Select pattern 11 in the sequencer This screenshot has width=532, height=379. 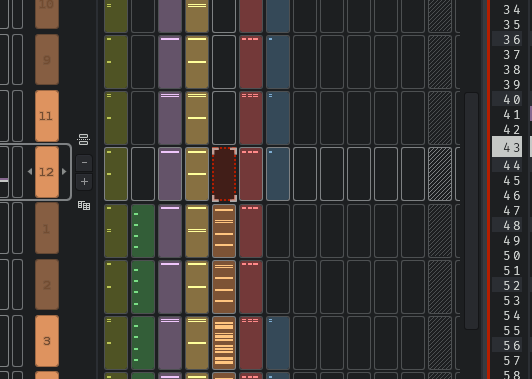(x=47, y=116)
